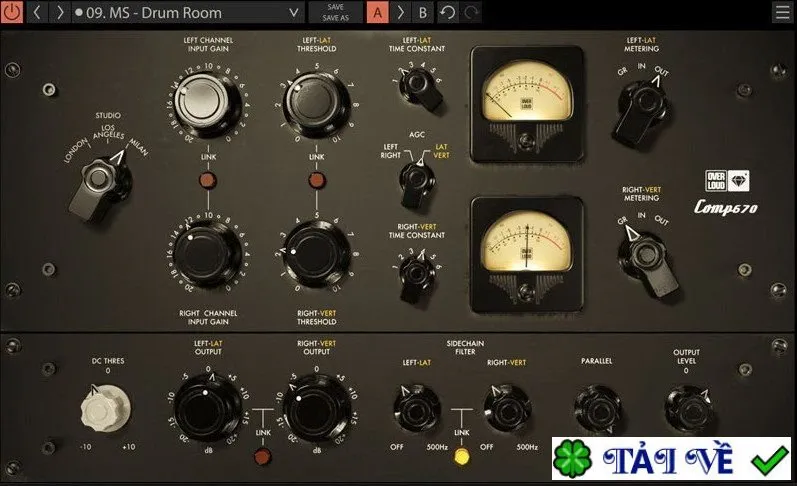Toggle the plugin power bypass button

12,12
